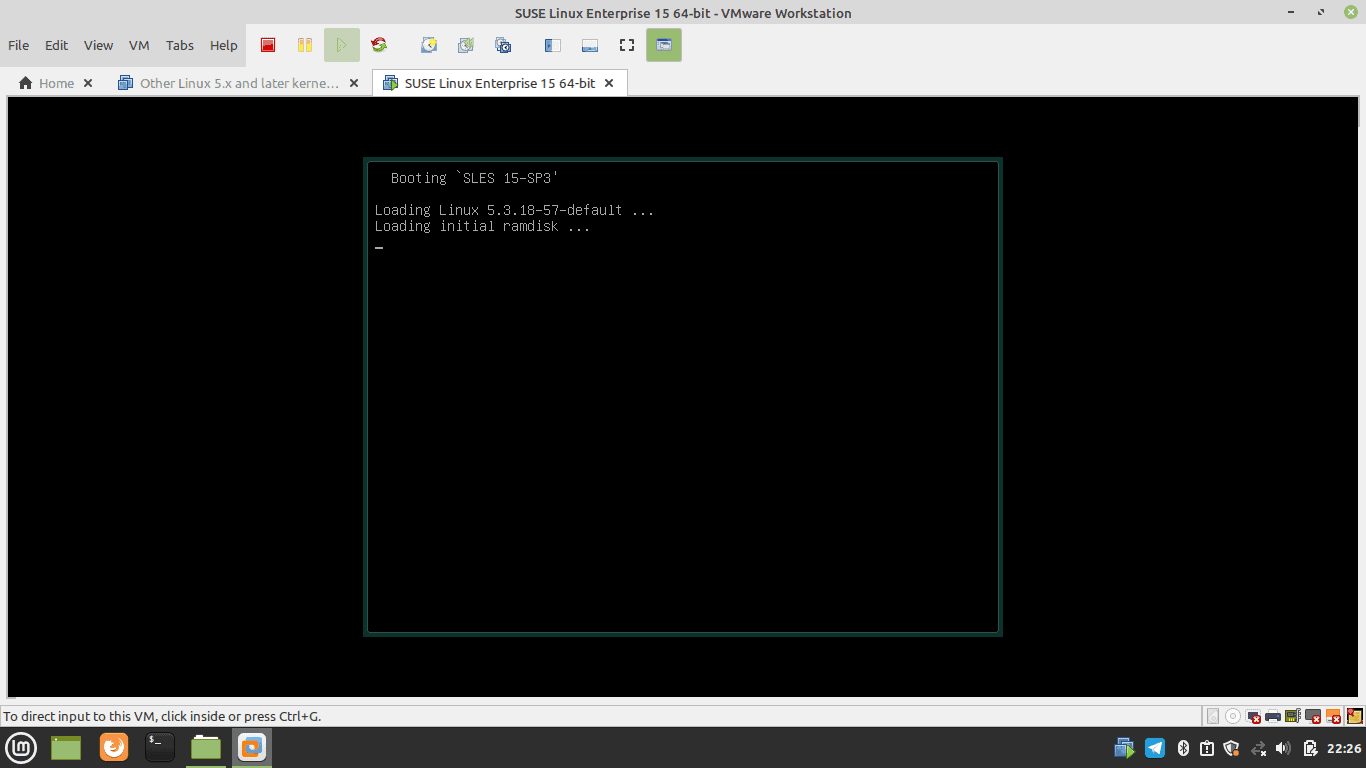Image resolution: width=1366 pixels, height=768 pixels.
Task: Click the network connection tray icon
Action: click(1259, 748)
